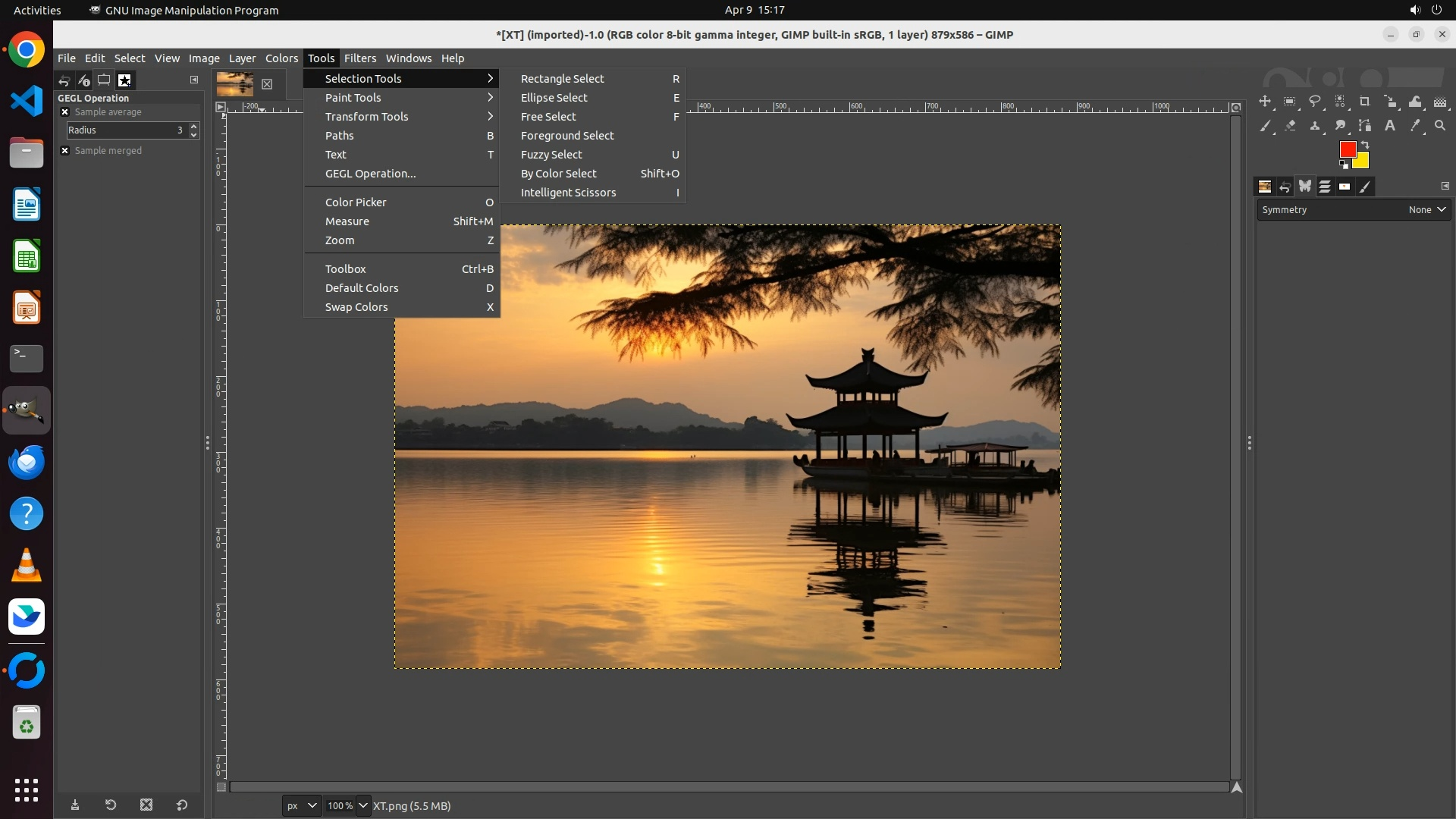1456x819 pixels.
Task: Toggle the Sample average checkbox
Action: (x=65, y=112)
